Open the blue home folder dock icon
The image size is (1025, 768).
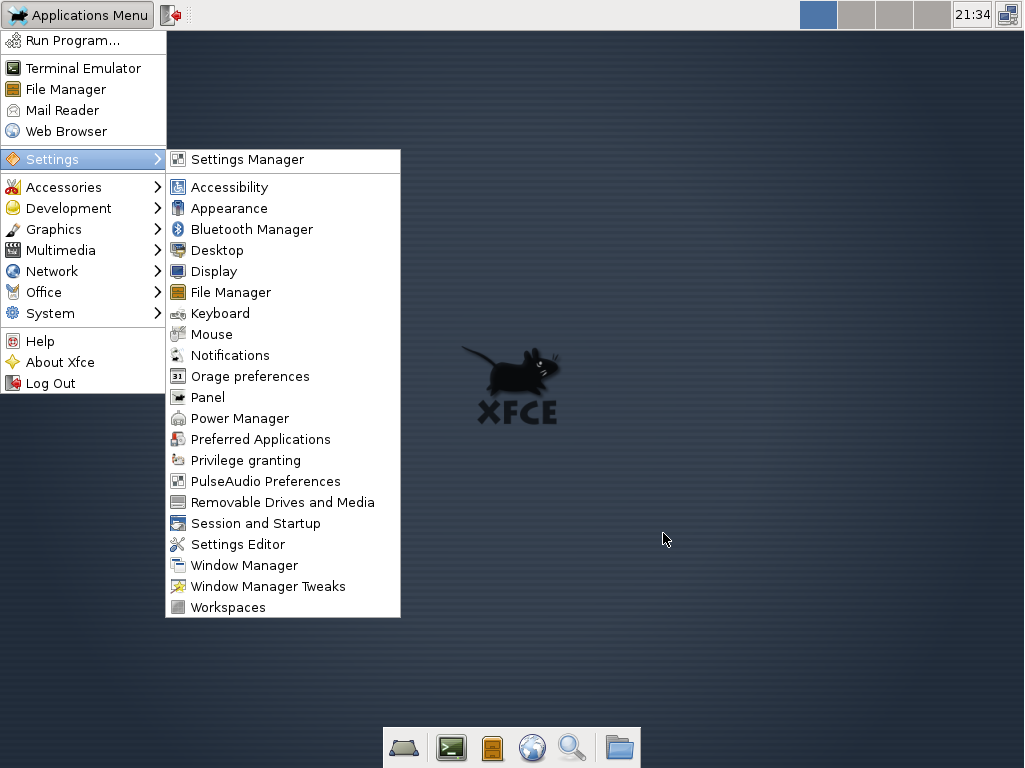[x=619, y=748]
